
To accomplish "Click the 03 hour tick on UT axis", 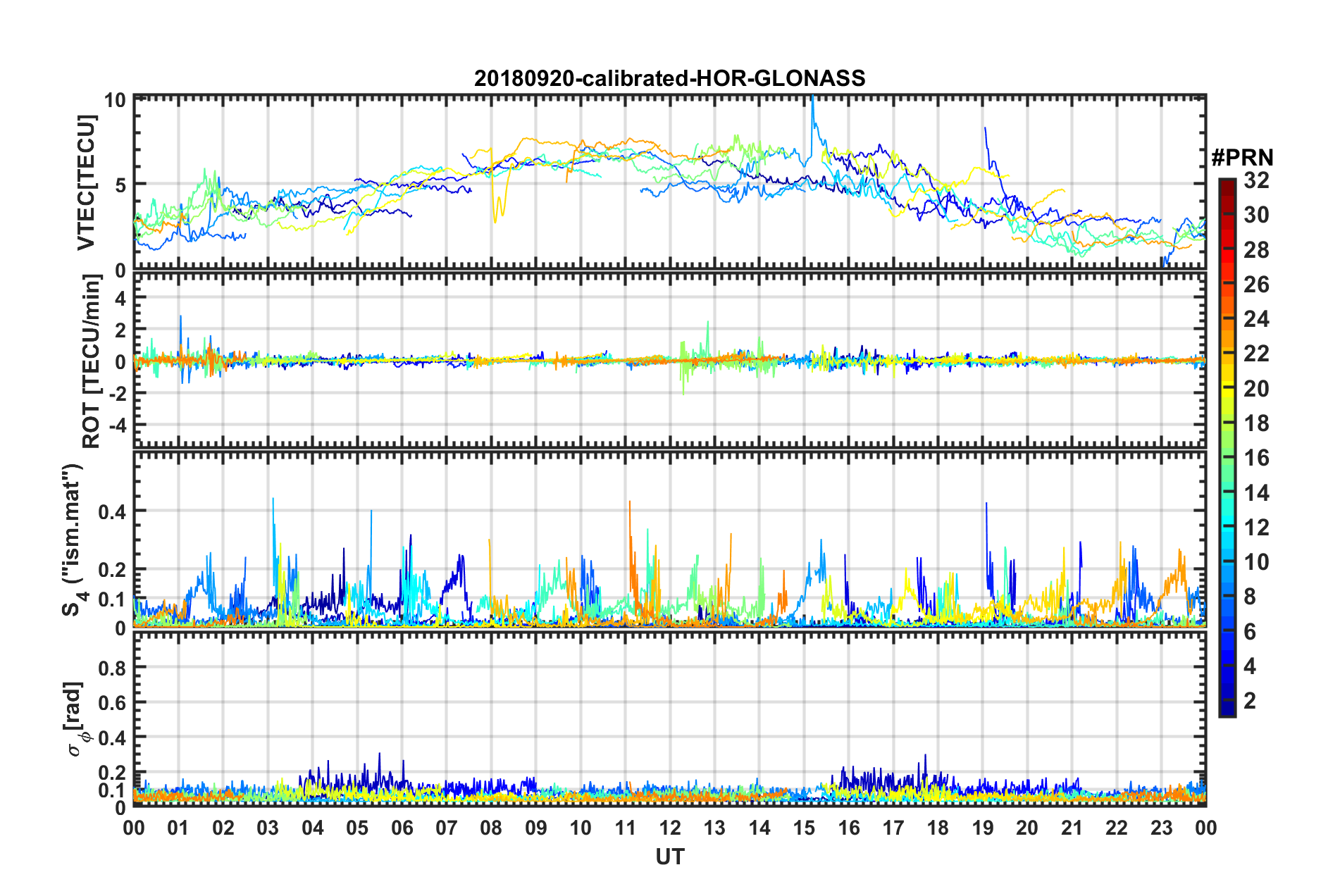I will tap(268, 828).
